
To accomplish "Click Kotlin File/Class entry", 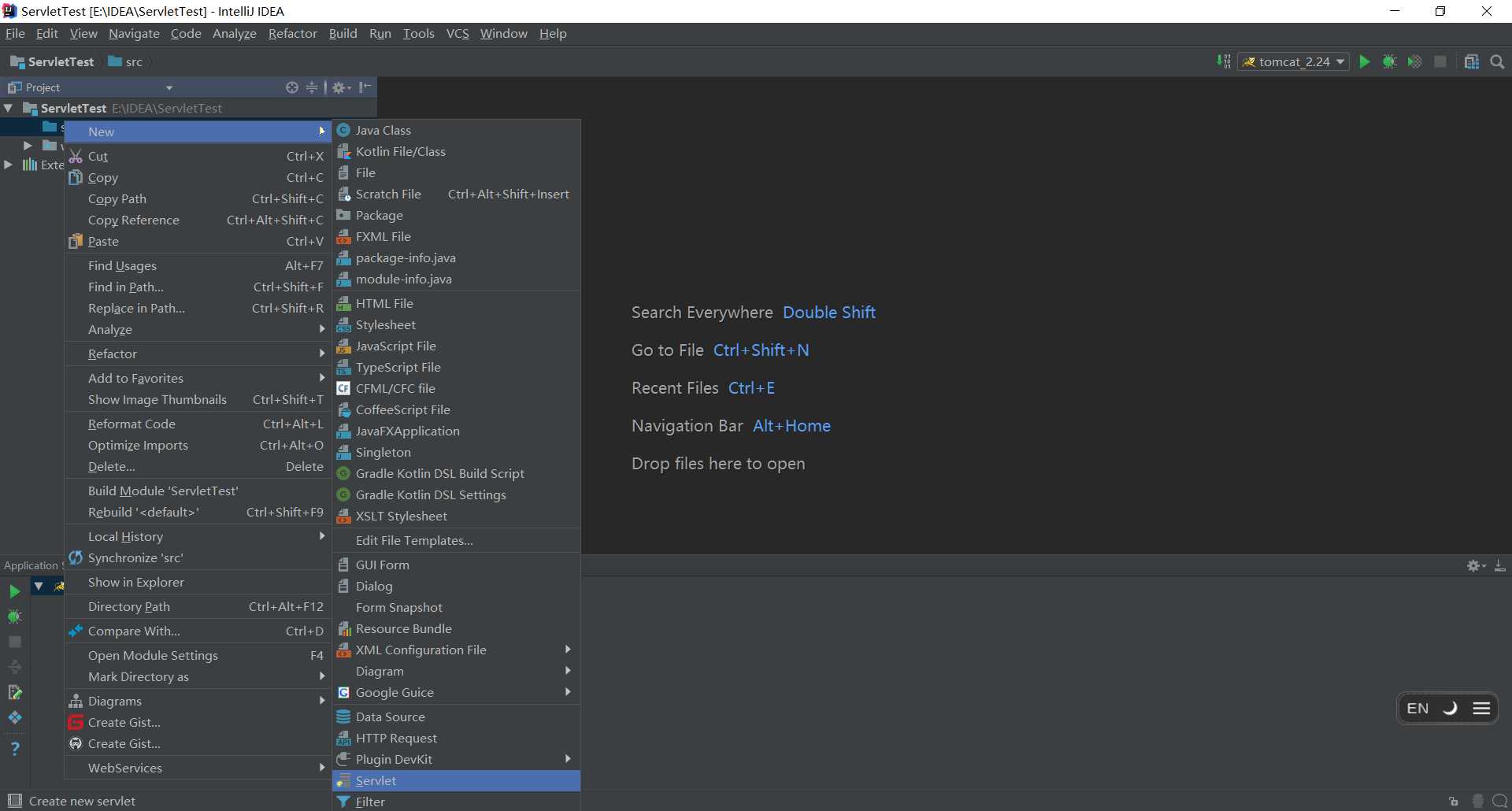I will pos(457,151).
